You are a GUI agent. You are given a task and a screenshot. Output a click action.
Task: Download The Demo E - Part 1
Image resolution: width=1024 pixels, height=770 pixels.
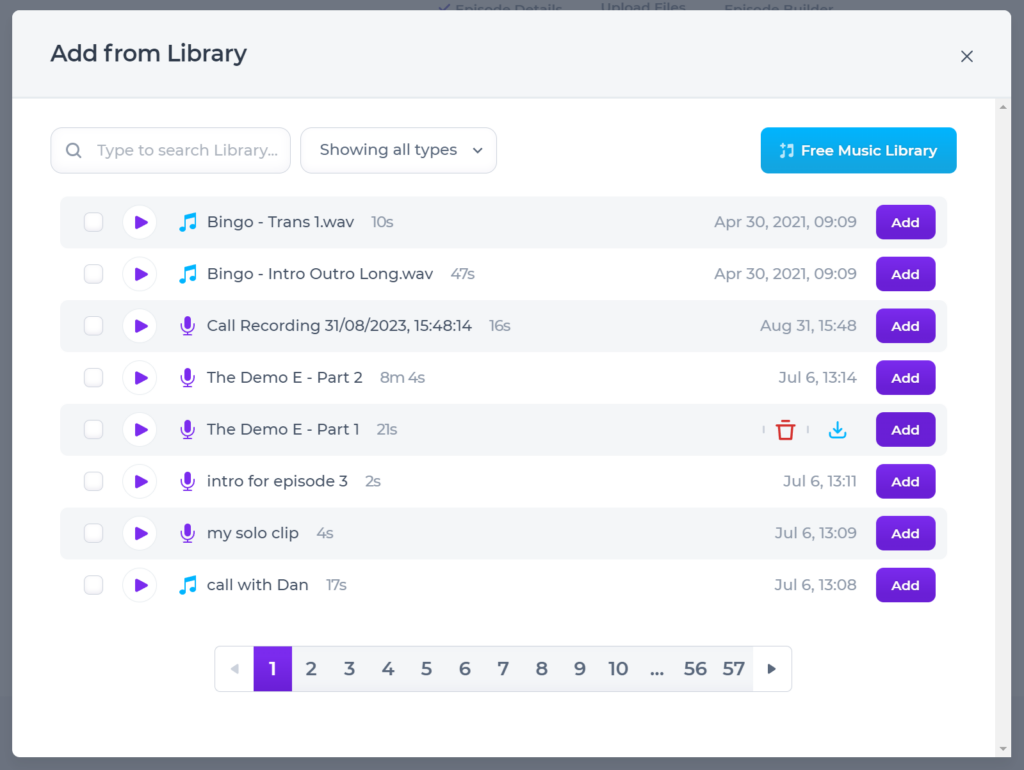click(837, 429)
